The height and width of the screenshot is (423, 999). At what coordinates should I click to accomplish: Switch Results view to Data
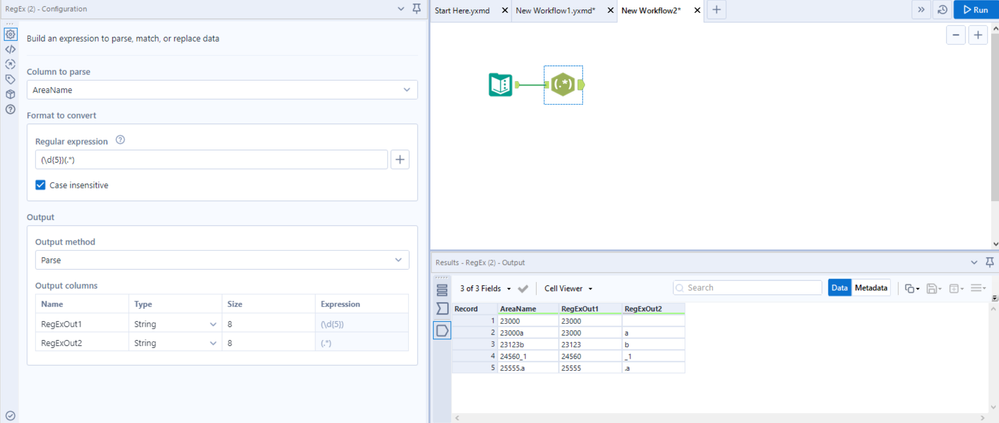pyautogui.click(x=839, y=288)
